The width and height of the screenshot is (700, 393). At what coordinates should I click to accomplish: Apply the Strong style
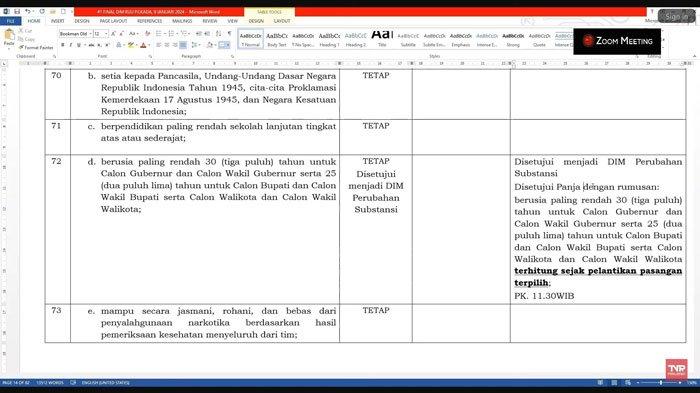point(513,39)
